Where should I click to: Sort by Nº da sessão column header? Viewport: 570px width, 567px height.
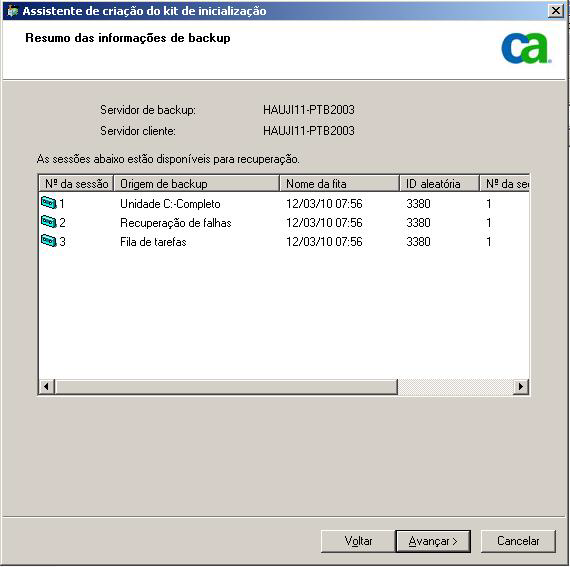pos(76,184)
